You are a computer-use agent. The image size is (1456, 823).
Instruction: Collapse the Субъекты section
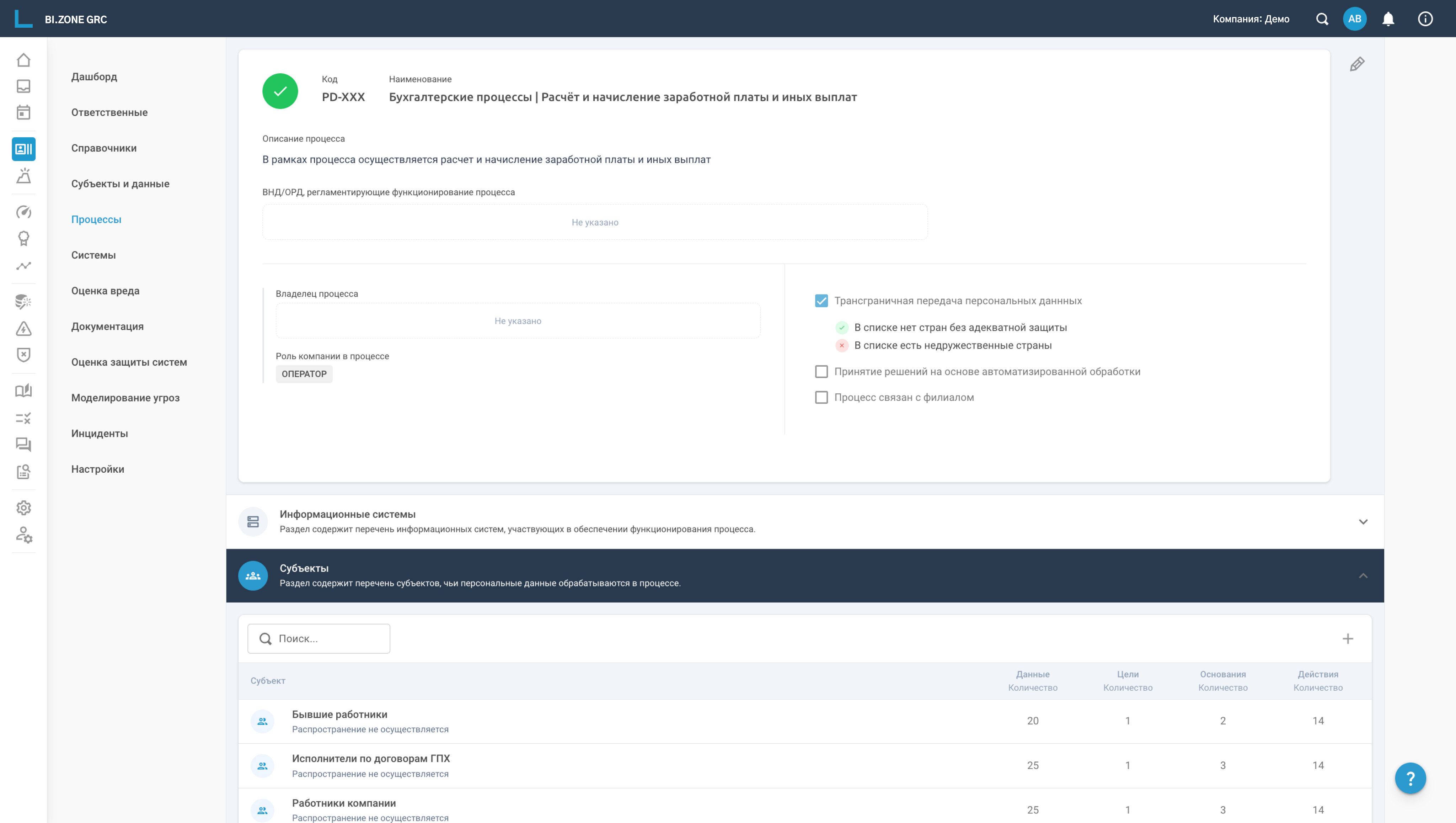click(x=1363, y=576)
